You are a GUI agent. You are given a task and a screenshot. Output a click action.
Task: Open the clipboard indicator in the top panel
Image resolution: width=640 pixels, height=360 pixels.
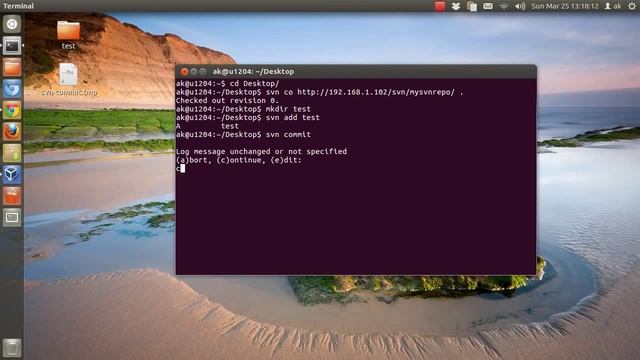[x=472, y=6]
